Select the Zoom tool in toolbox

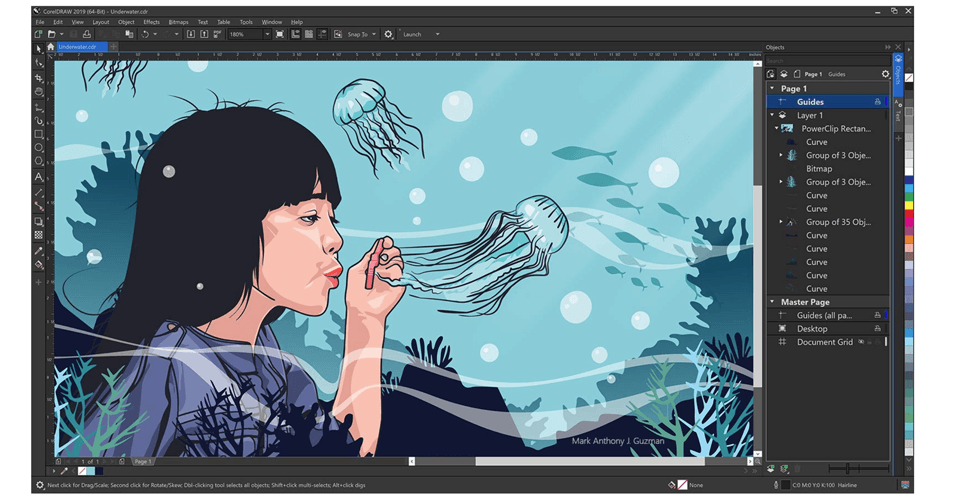click(x=39, y=92)
